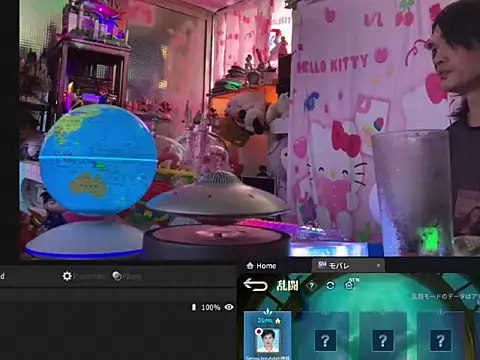
Task: Go back using the yellow return arrow
Action: (x=255, y=285)
